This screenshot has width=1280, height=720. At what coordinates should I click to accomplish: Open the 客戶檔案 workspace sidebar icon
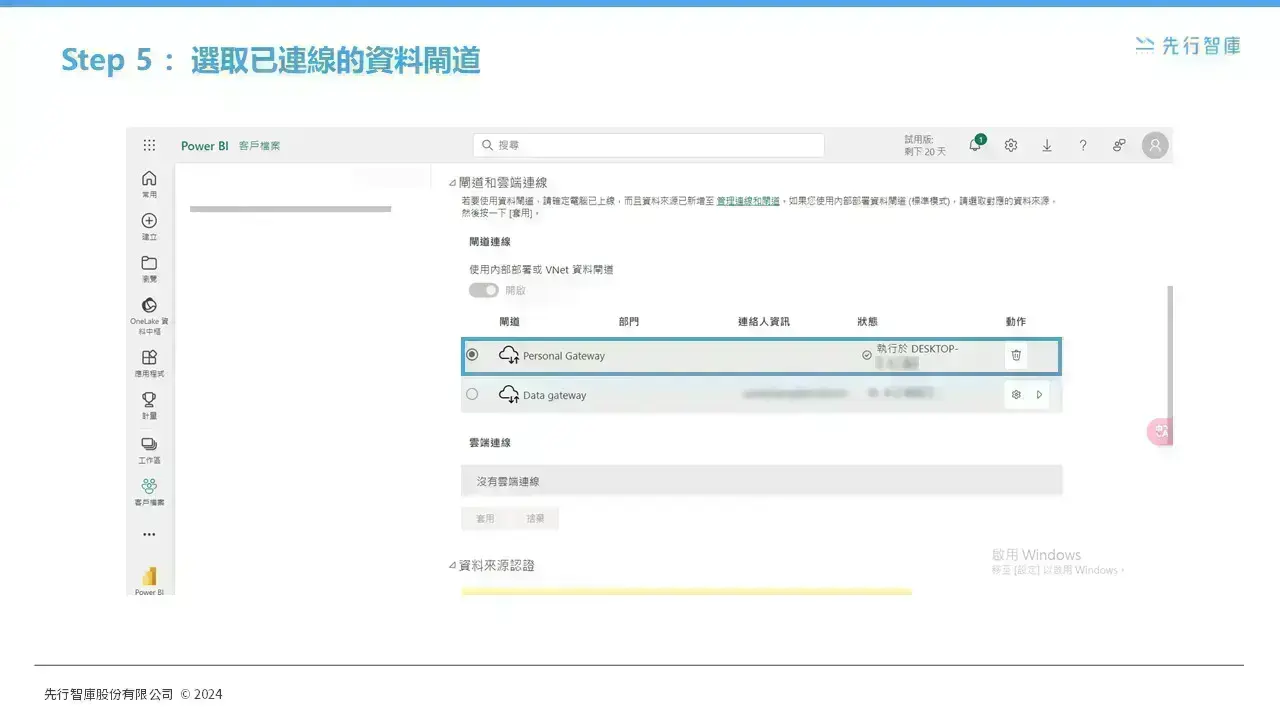click(x=149, y=492)
